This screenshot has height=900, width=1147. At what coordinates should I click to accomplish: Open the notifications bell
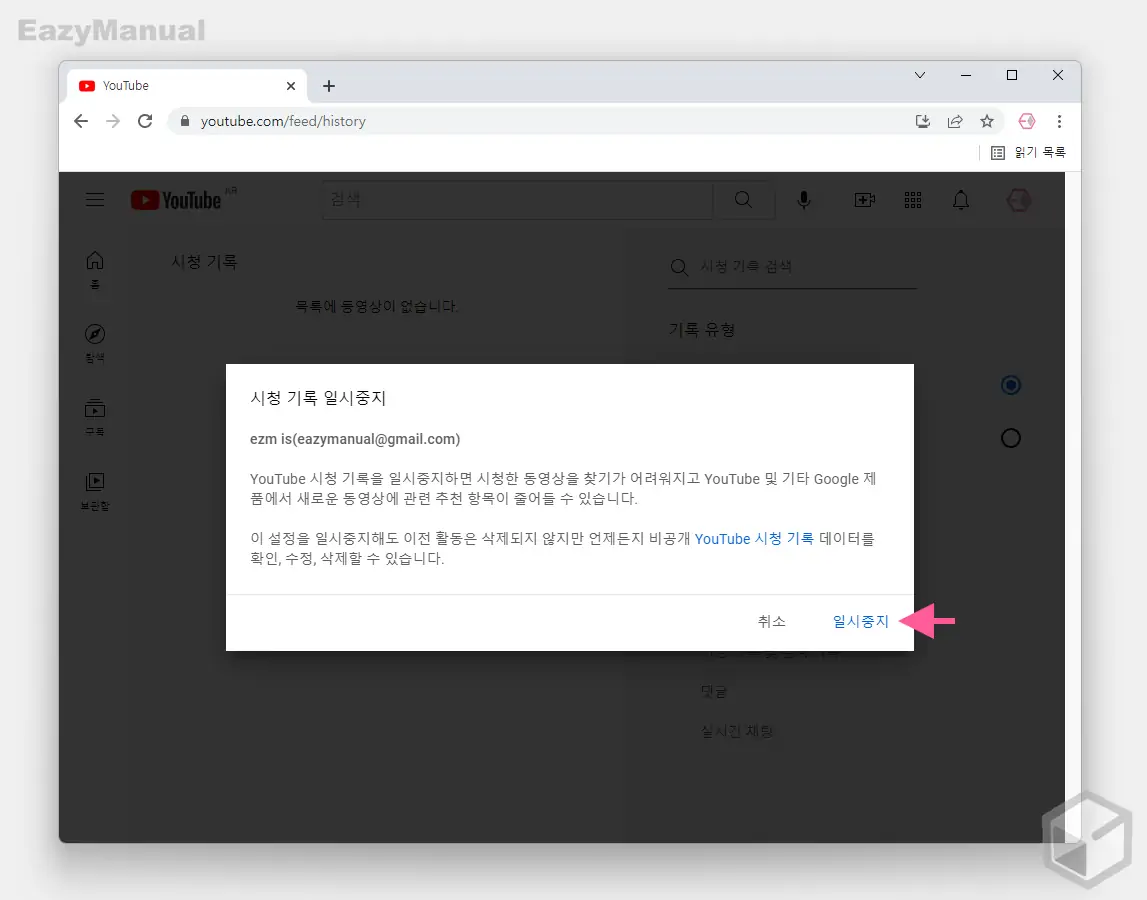(961, 200)
